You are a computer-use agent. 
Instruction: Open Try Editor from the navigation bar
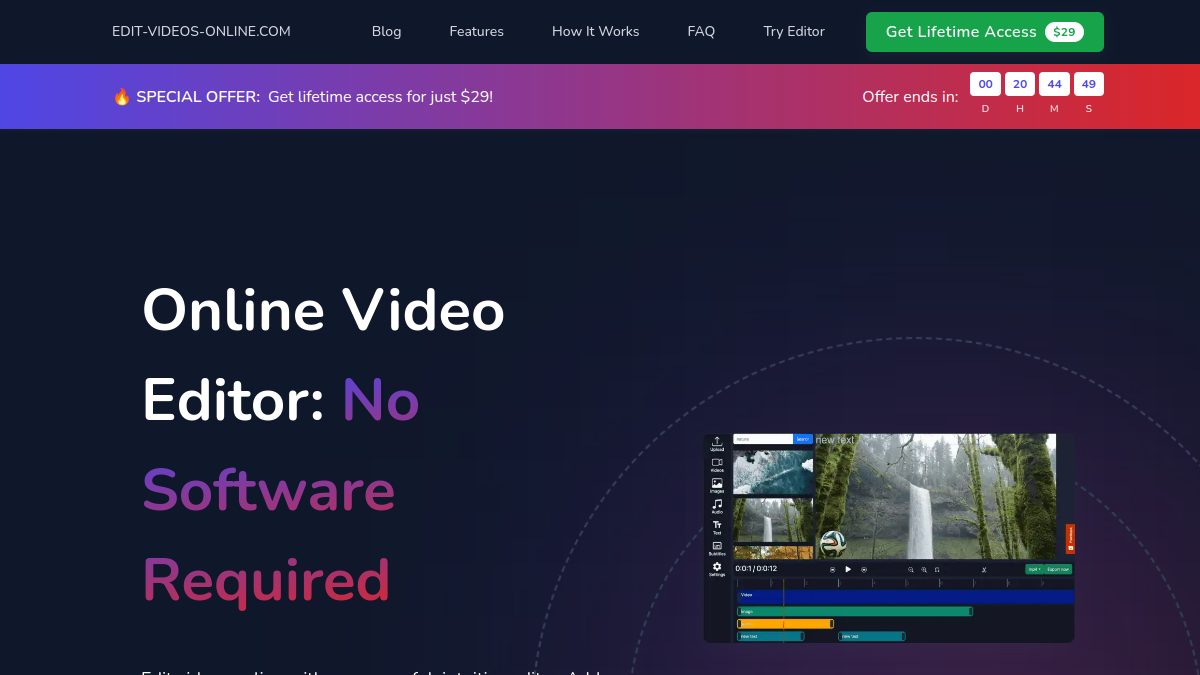(x=794, y=32)
